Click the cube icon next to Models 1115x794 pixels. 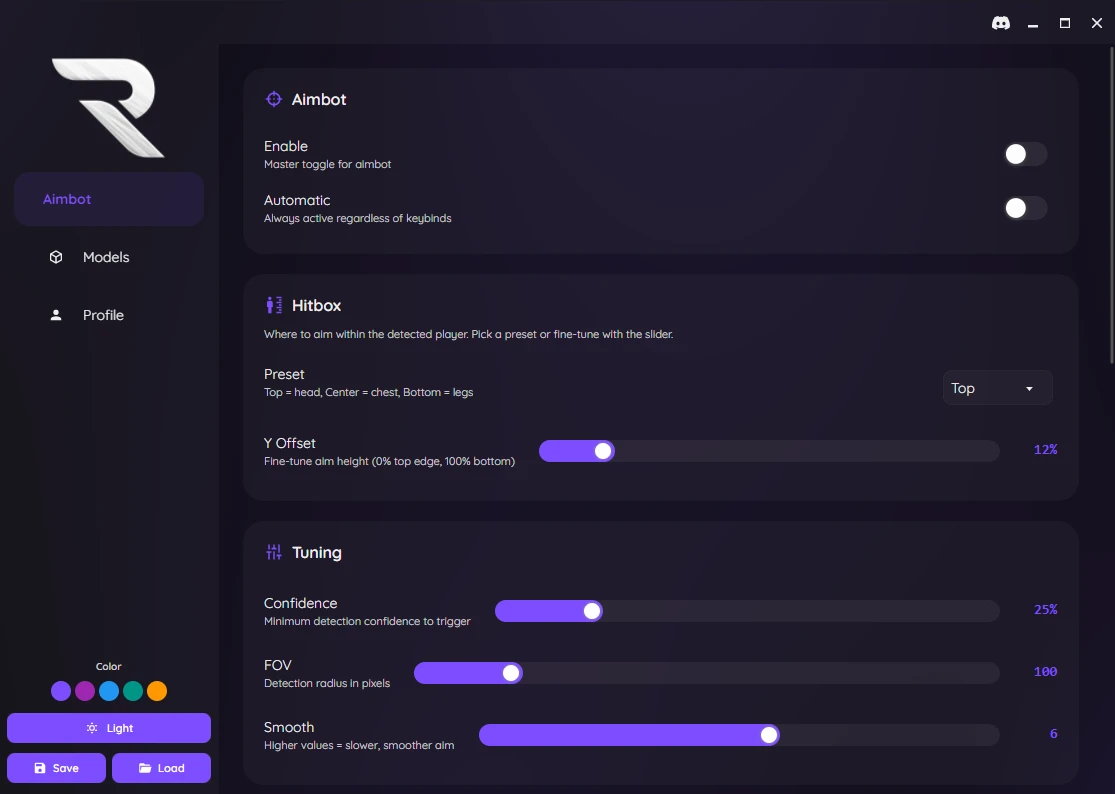pyautogui.click(x=56, y=257)
